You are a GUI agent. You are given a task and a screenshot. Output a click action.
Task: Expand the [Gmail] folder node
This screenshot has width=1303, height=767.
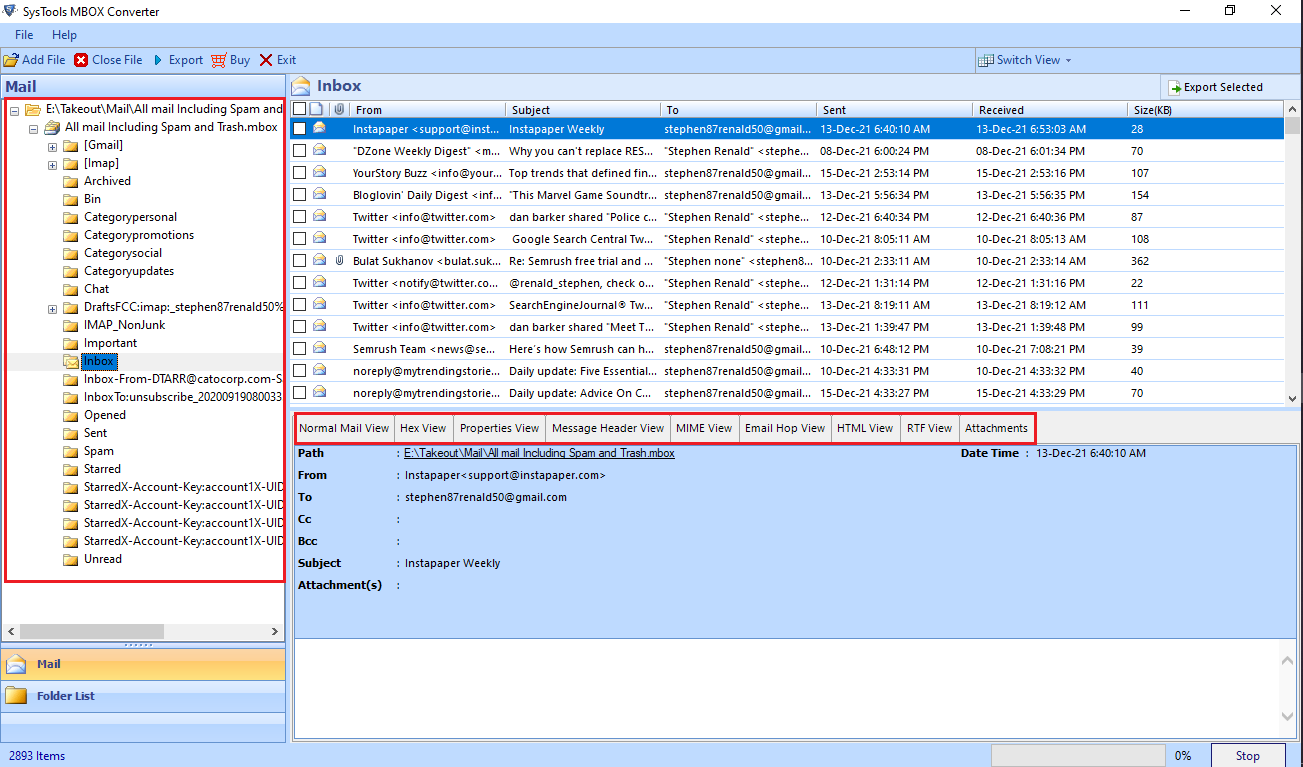pos(52,146)
